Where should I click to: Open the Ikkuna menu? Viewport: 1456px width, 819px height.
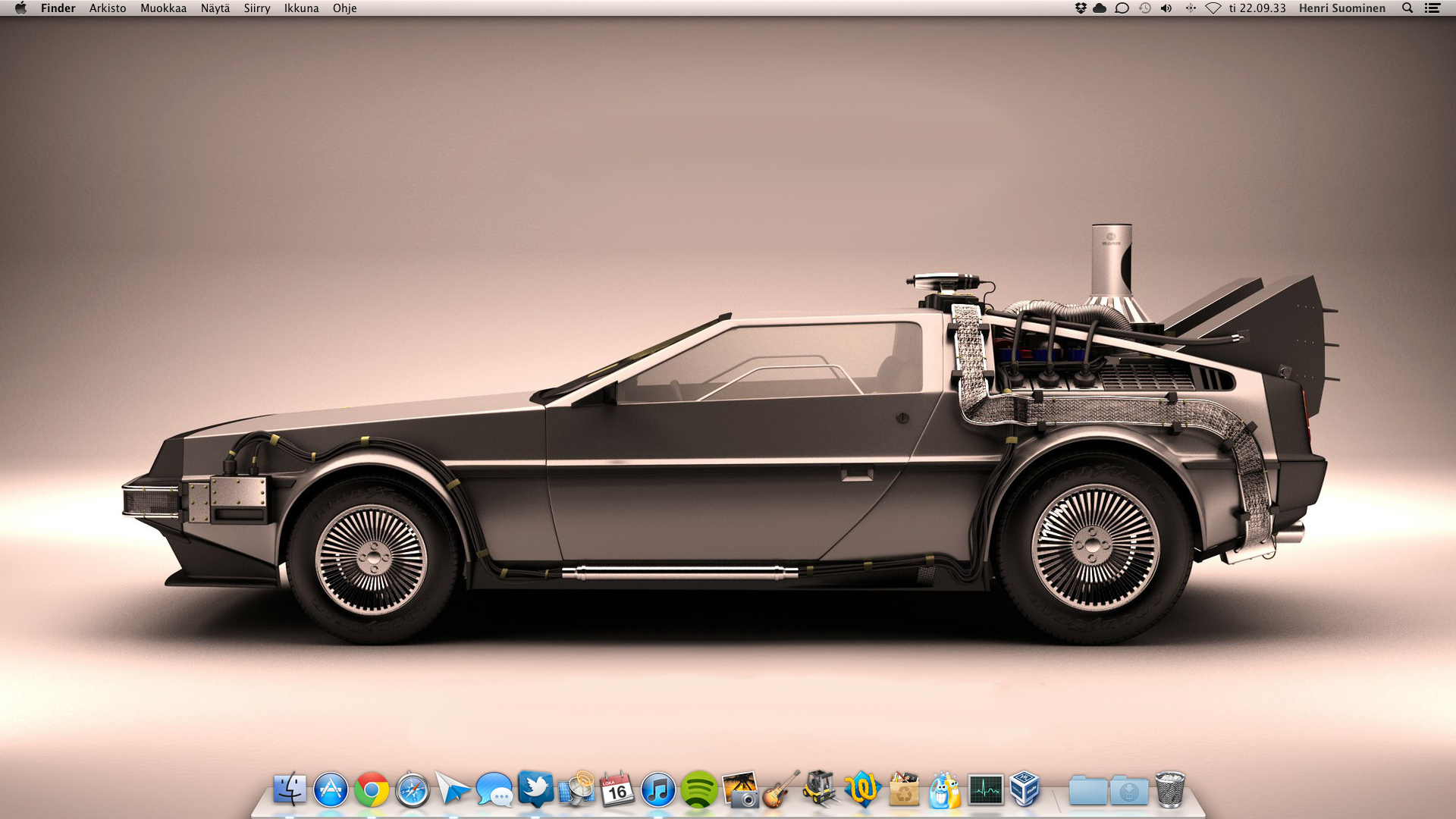(x=301, y=8)
